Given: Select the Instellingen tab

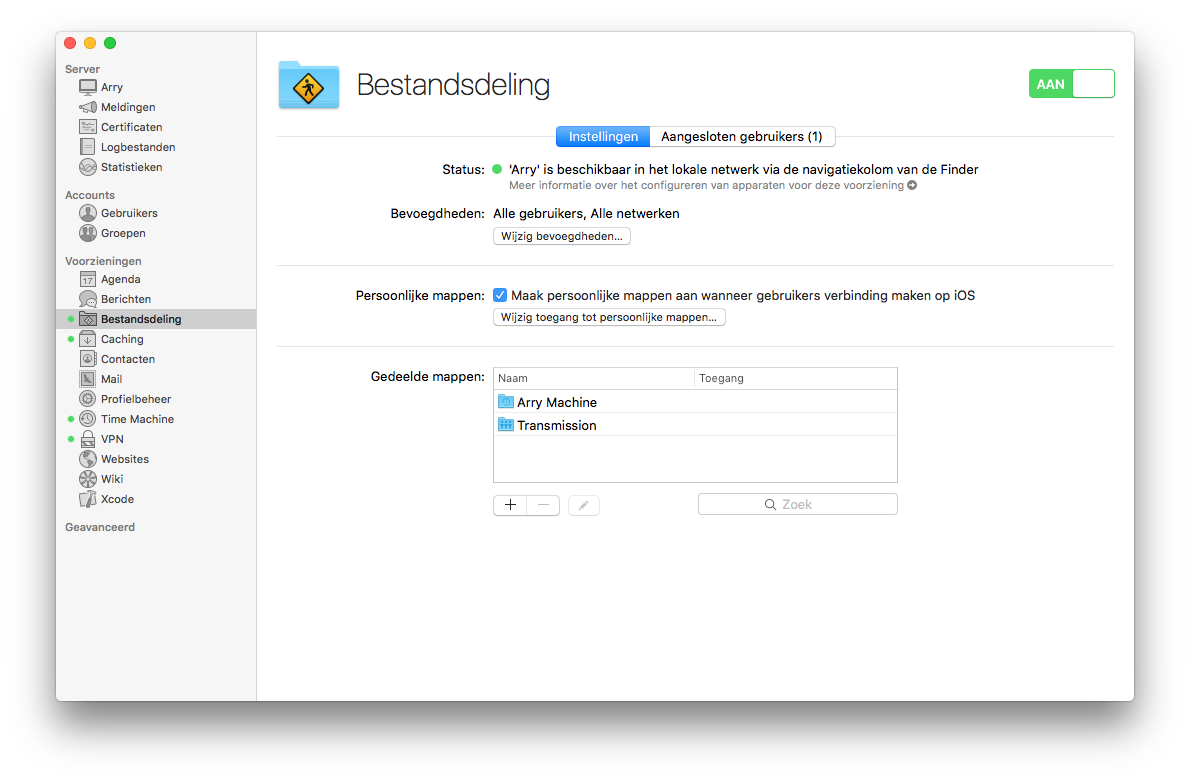Looking at the screenshot, I should (603, 137).
